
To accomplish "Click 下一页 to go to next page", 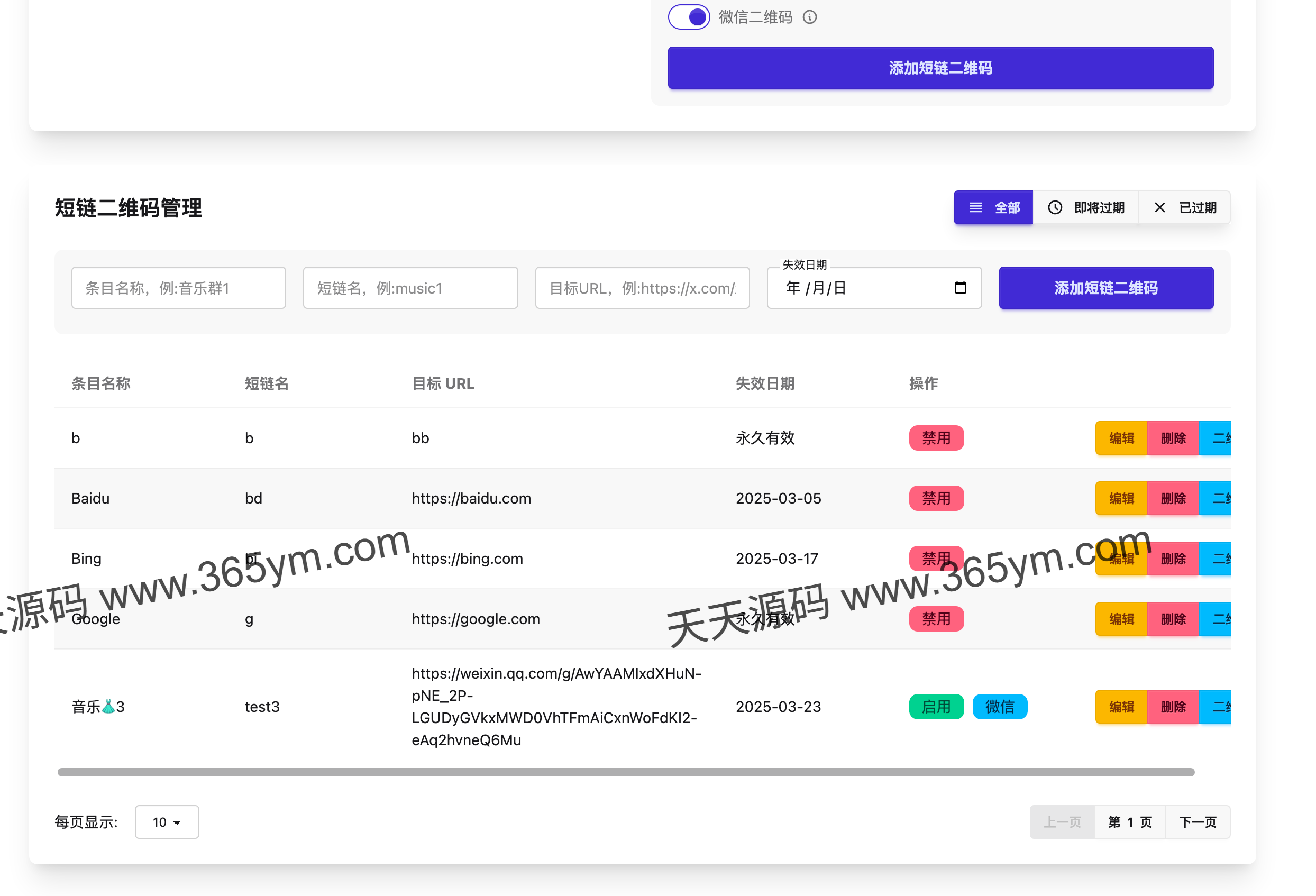I will point(1198,822).
